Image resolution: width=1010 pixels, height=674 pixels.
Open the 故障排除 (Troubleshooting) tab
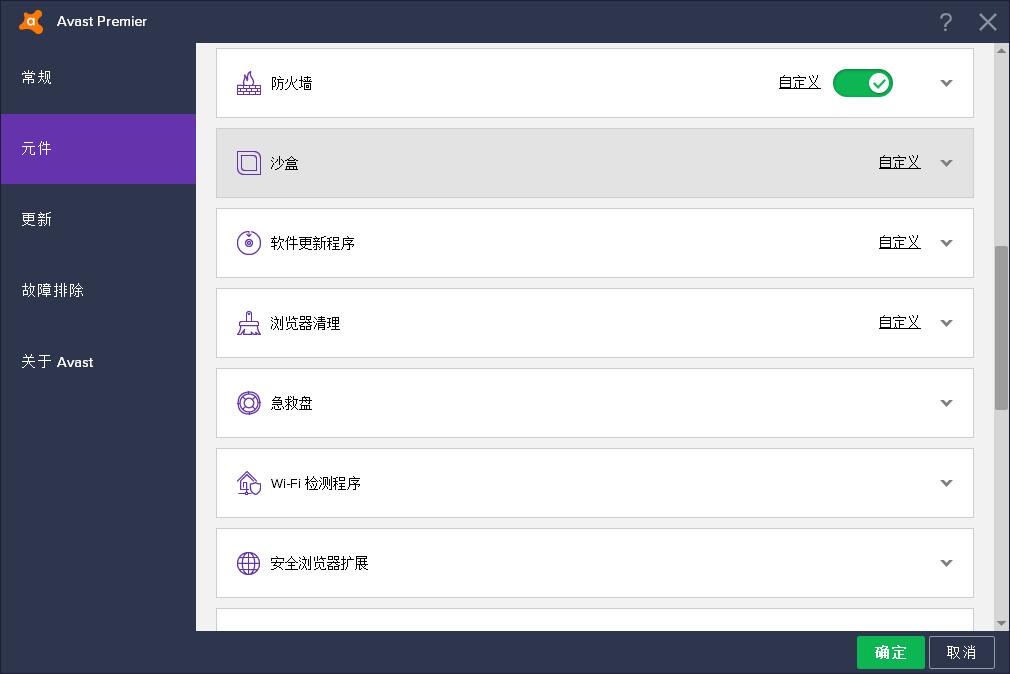point(53,290)
